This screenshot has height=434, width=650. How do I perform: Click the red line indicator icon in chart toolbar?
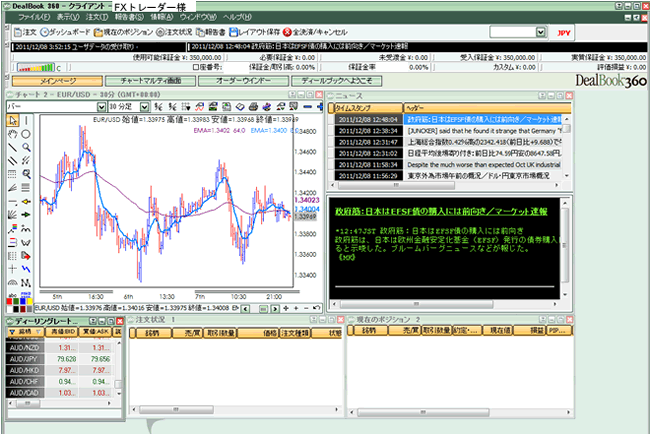coord(199,107)
